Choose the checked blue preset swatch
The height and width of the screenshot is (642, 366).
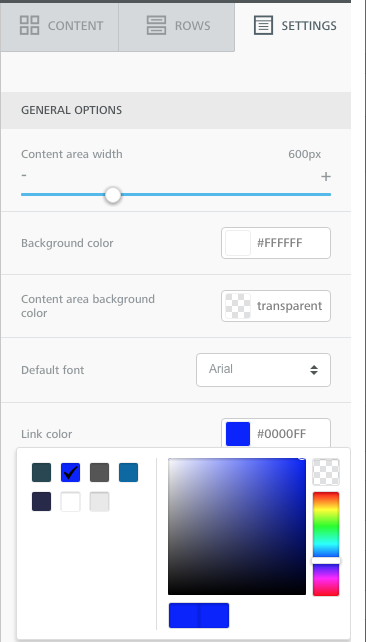pyautogui.click(x=70, y=472)
